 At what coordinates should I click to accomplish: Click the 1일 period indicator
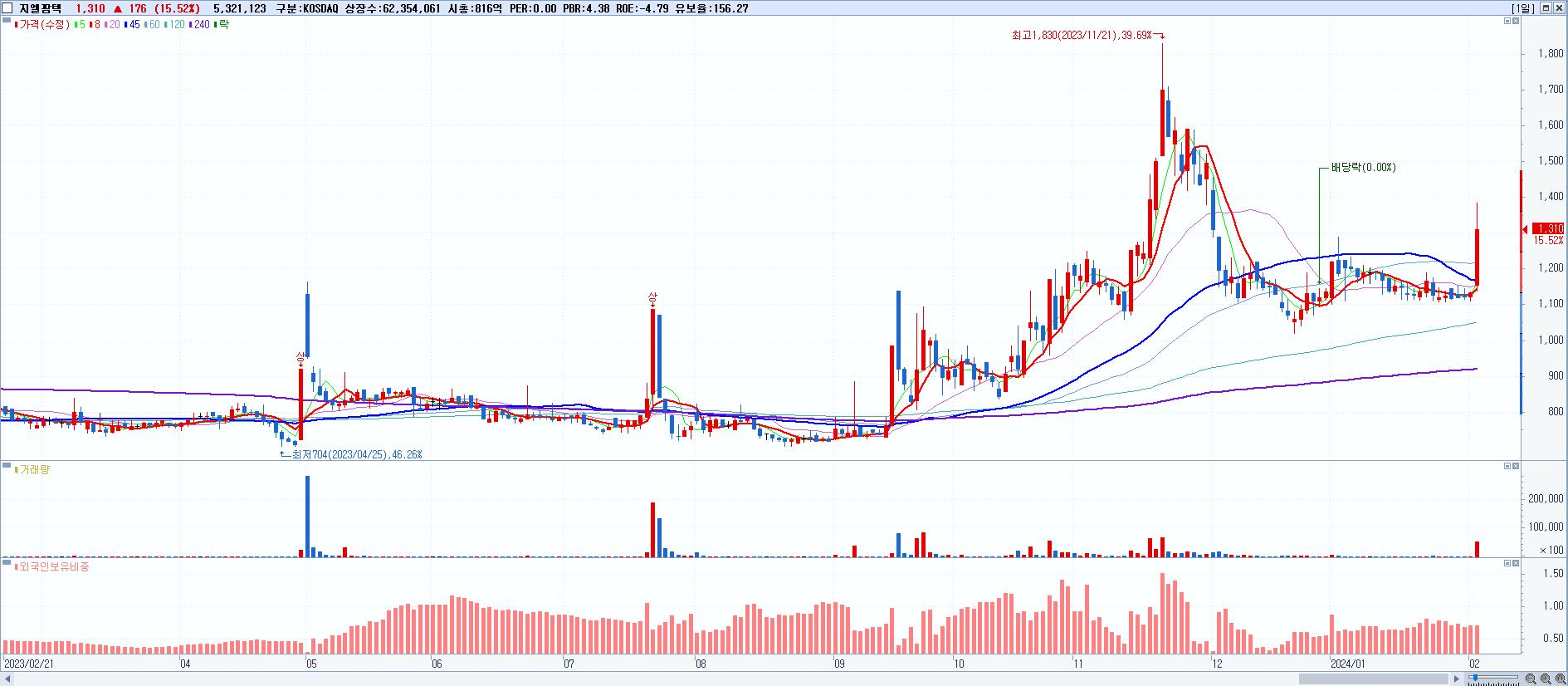click(x=1523, y=8)
